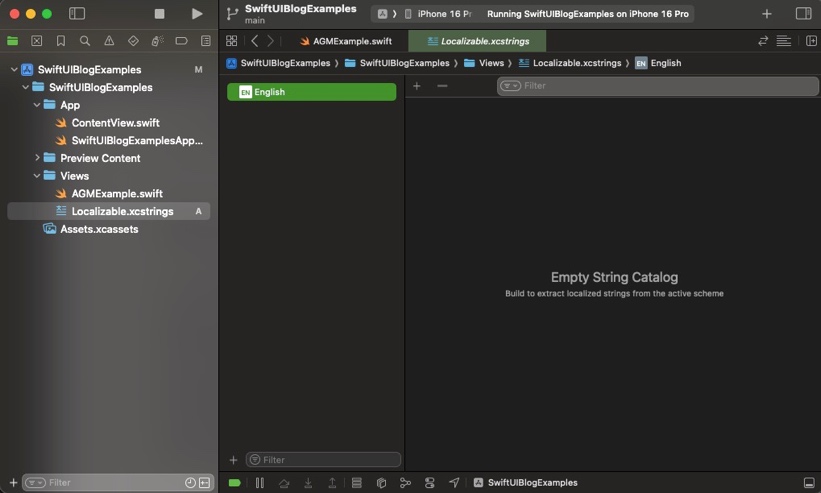This screenshot has height=493, width=821.
Task: Click the Running SwiftUIBlogExamples activity status
Action: 587,14
